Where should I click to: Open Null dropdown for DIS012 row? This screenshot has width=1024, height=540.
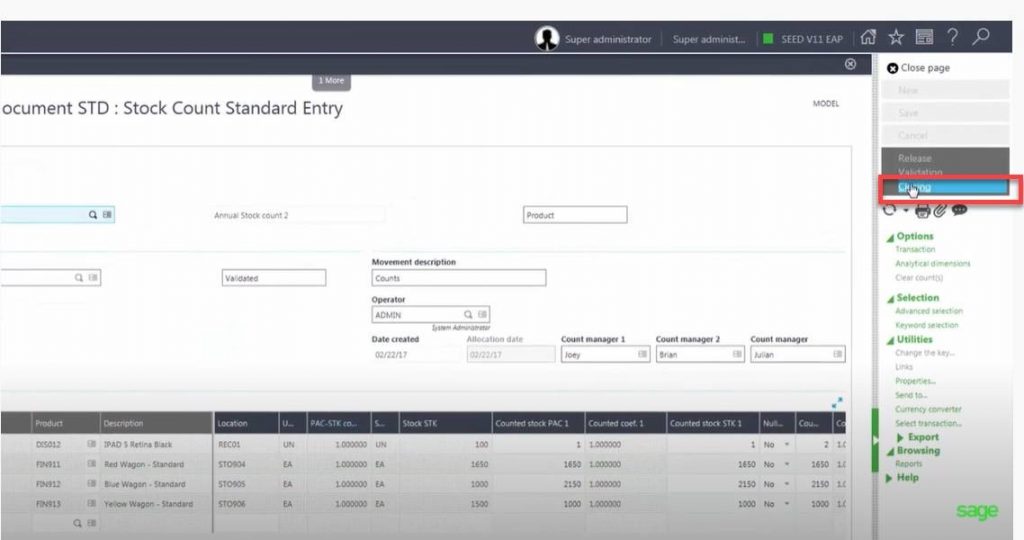(787, 444)
